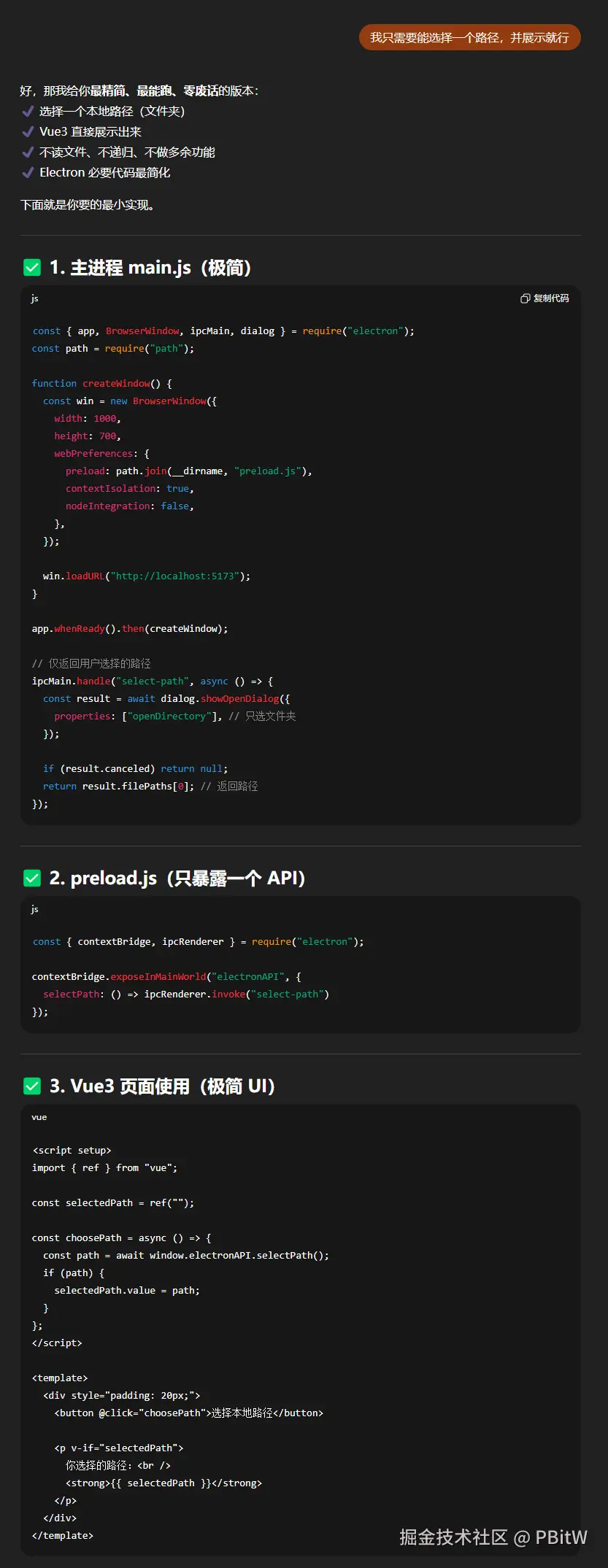Click code line const { contextBridge, ipcRenderer } = require("electron");
The image size is (608, 1568).
click(198, 942)
